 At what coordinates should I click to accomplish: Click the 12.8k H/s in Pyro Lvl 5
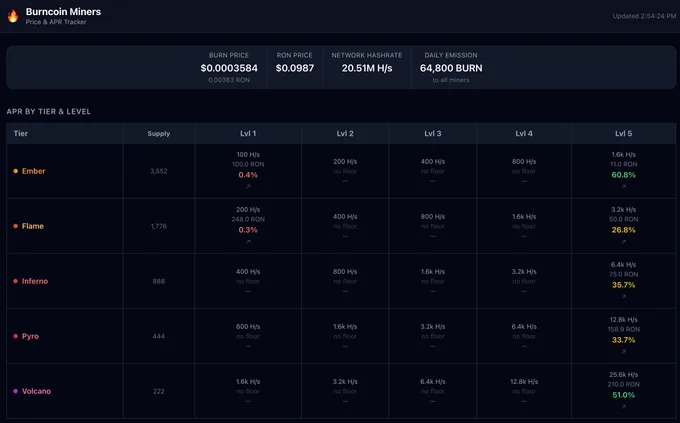(624, 320)
